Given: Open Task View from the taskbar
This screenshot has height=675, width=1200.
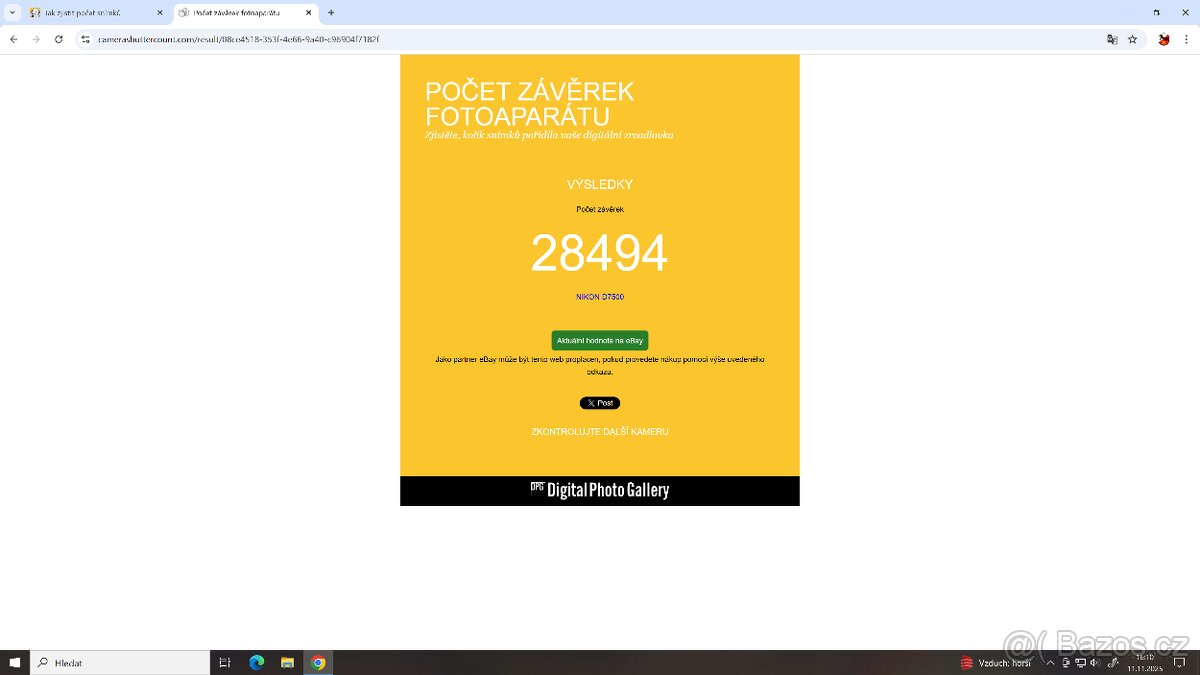Looking at the screenshot, I should [225, 663].
